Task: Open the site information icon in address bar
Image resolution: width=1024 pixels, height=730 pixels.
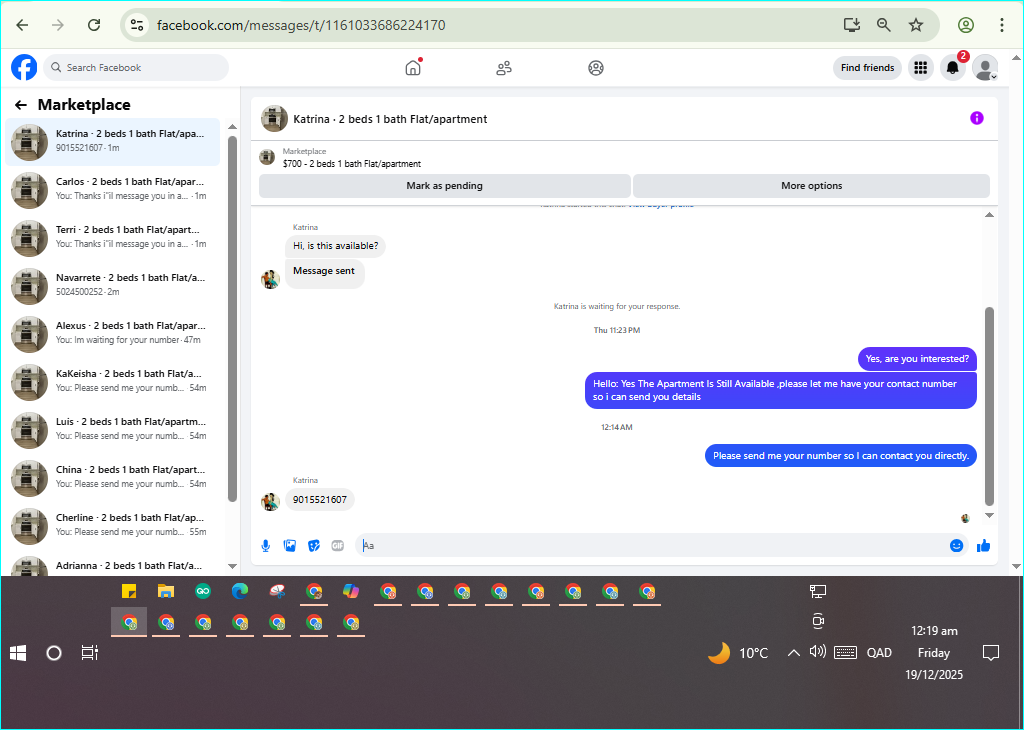Action: [136, 25]
